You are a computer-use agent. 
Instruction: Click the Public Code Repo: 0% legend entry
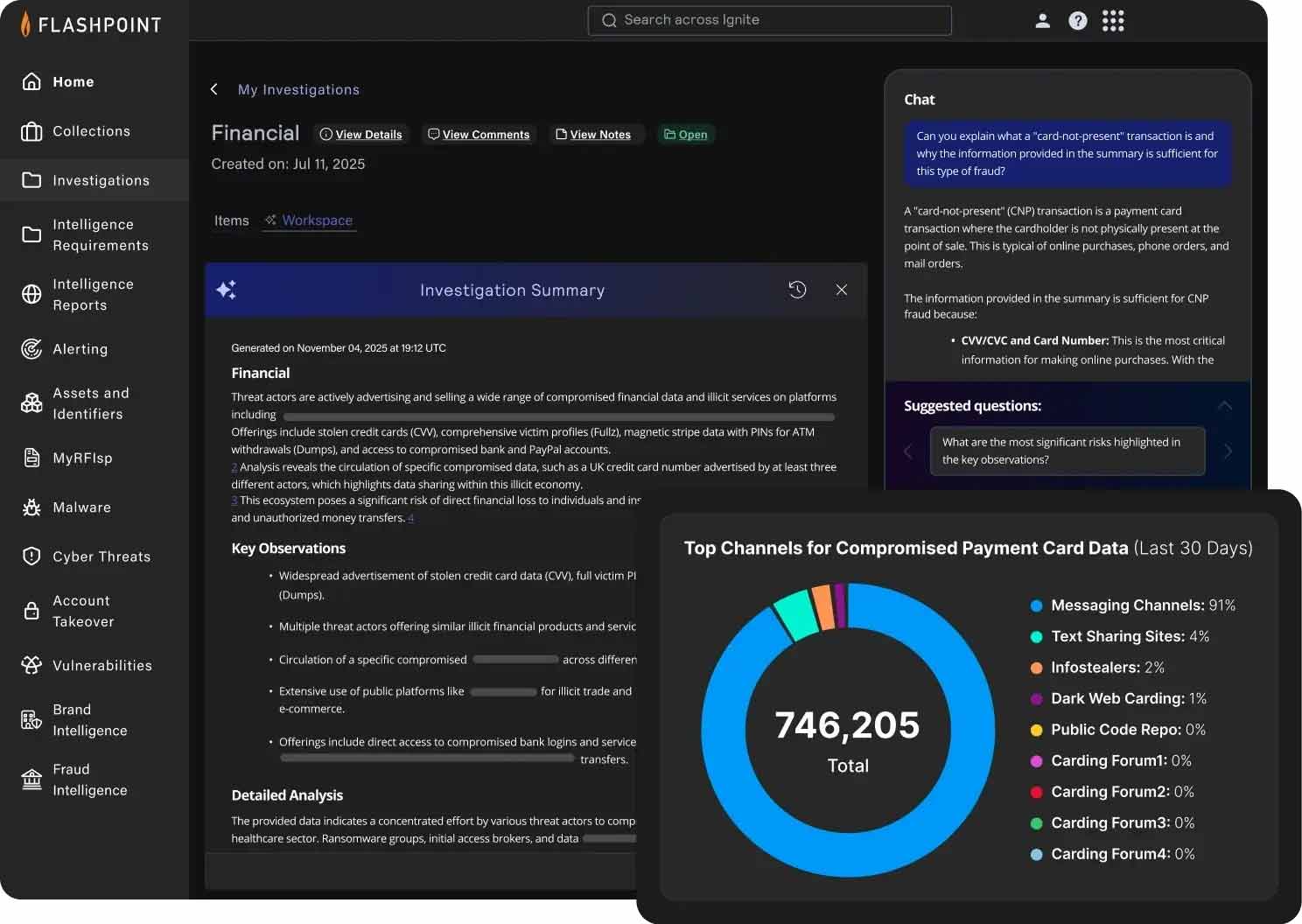(x=1118, y=730)
